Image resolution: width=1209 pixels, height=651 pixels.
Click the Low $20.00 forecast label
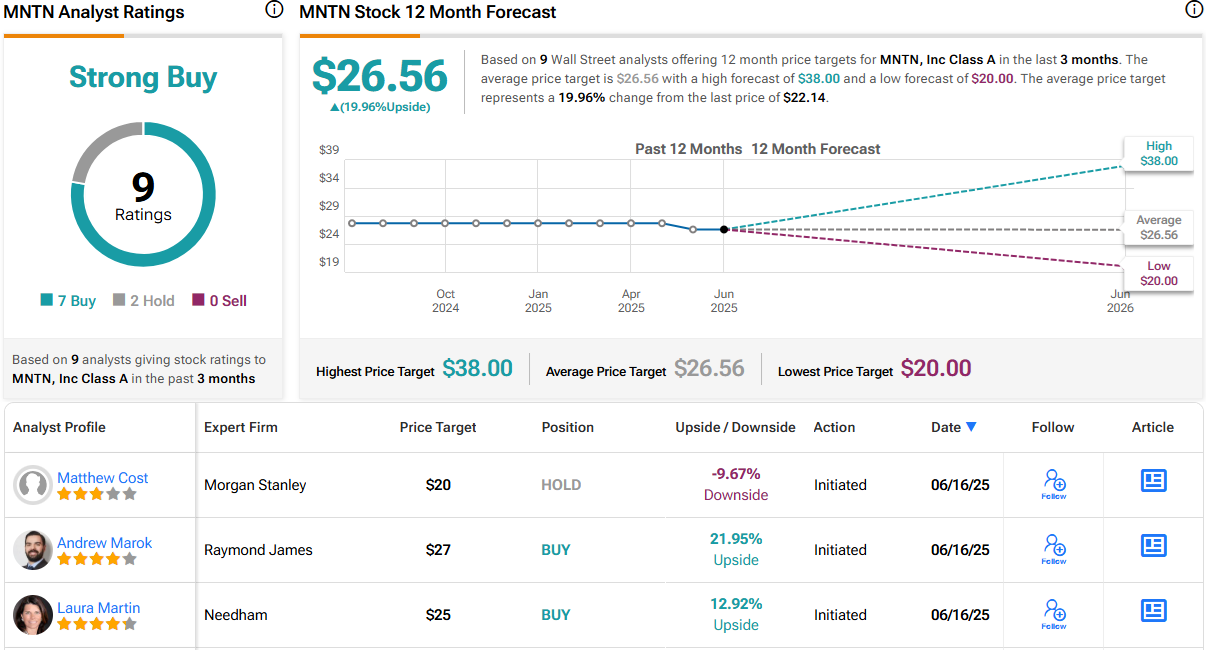pos(1159,273)
